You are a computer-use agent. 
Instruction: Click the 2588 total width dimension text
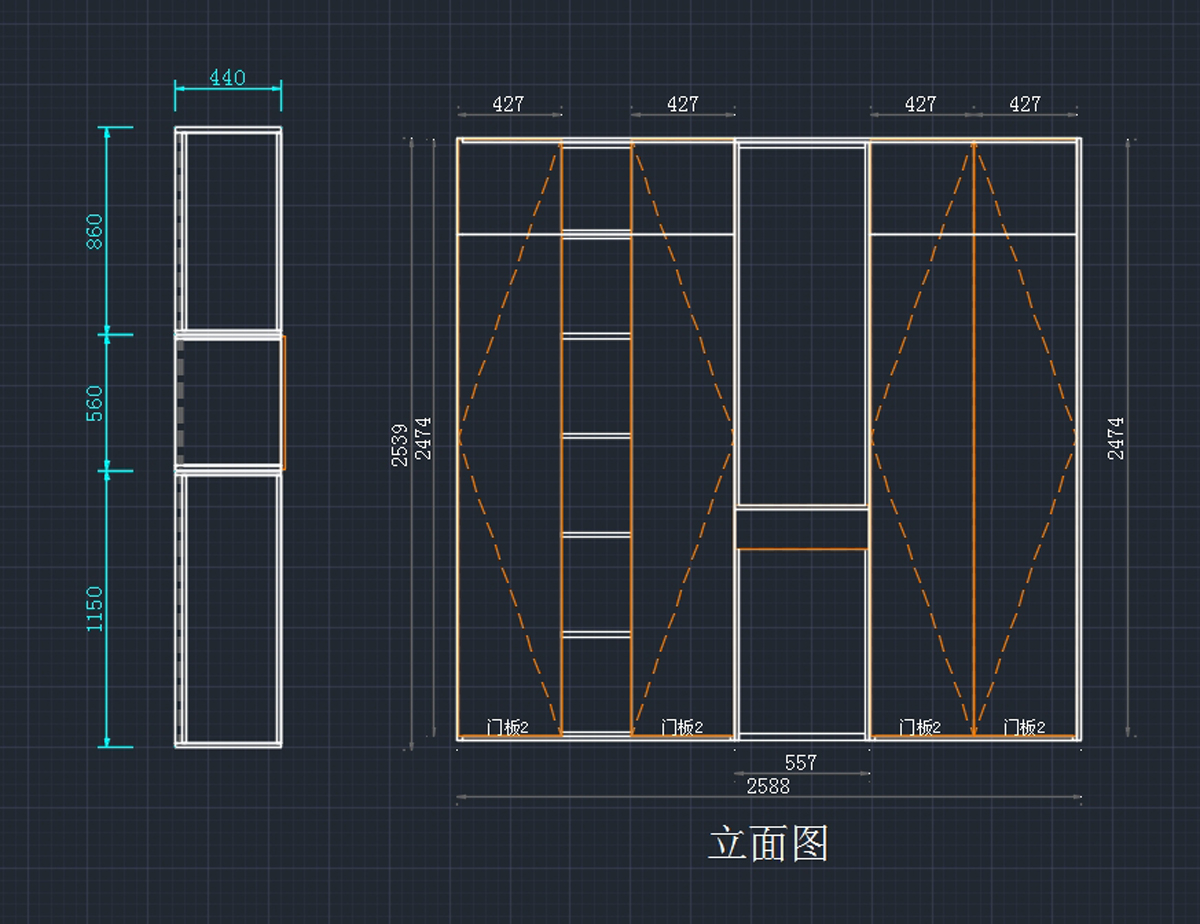768,786
